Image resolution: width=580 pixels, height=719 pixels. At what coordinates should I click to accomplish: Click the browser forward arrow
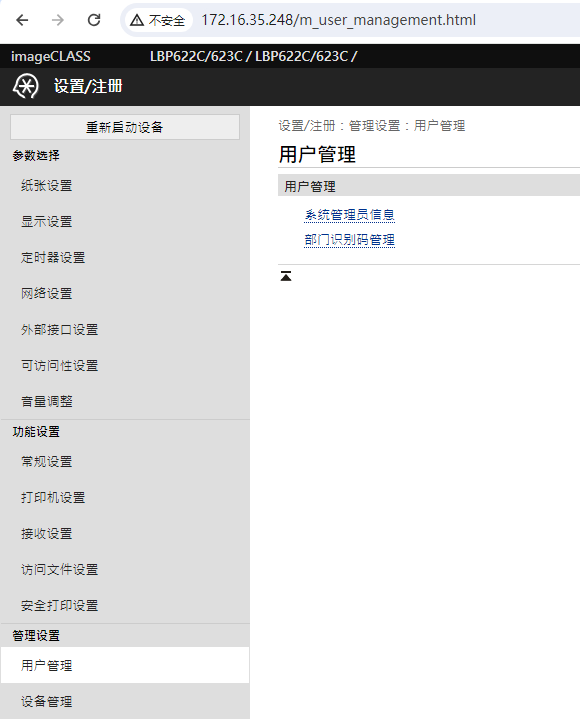pos(58,20)
